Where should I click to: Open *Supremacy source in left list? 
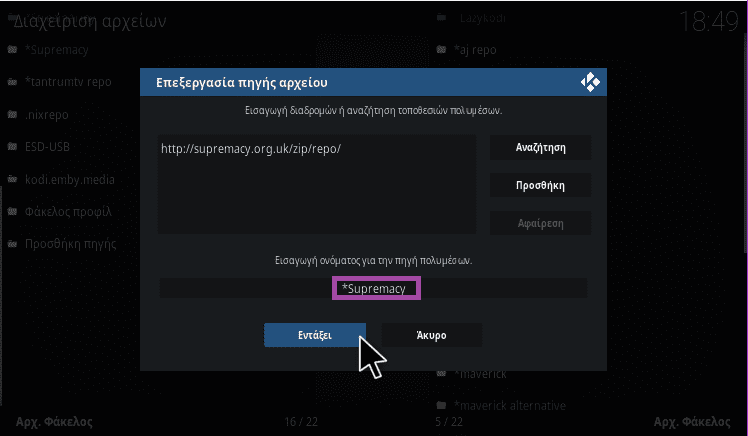[x=56, y=50]
